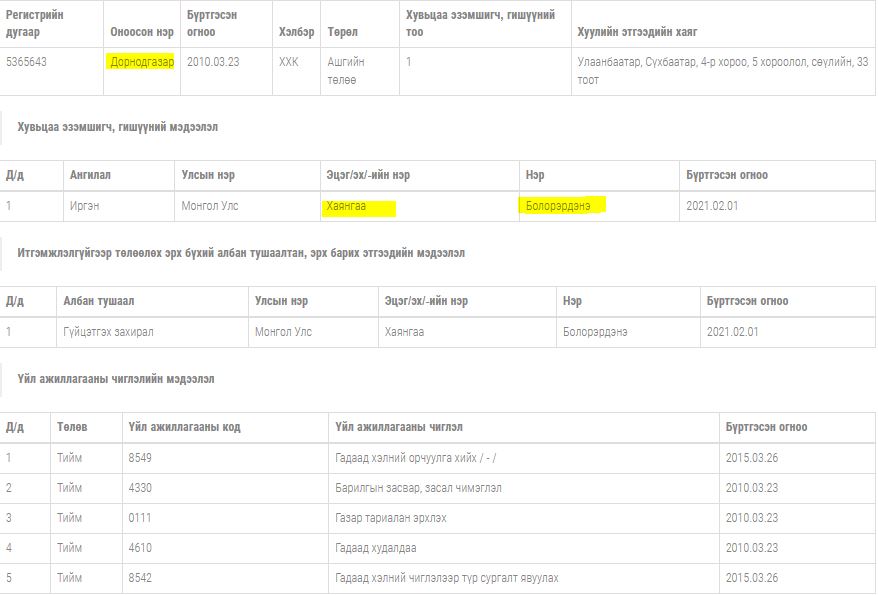Click the Албан тушаал column header
878x595 pixels.
pos(99,301)
